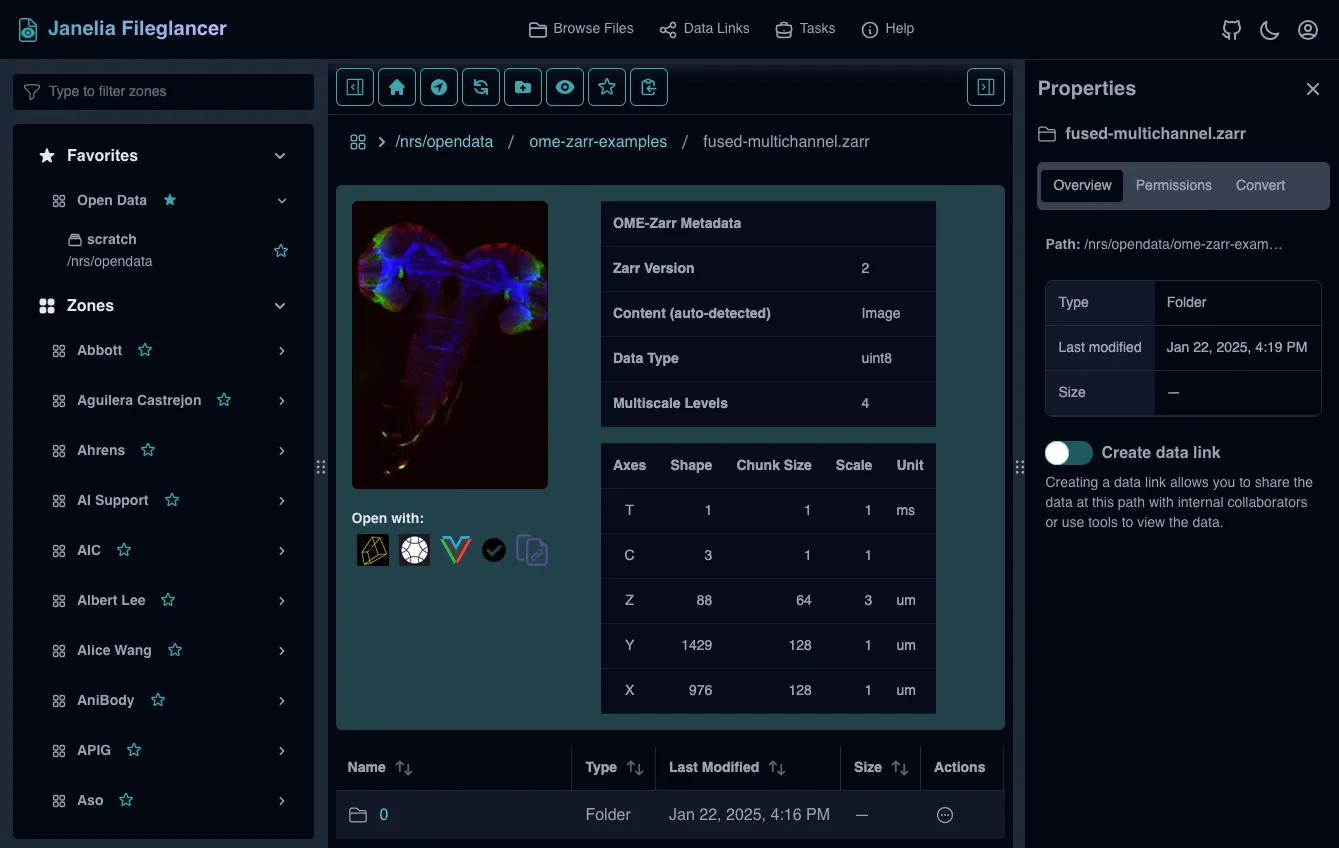Switch to the Permissions tab
The height and width of the screenshot is (848, 1339).
(1173, 185)
